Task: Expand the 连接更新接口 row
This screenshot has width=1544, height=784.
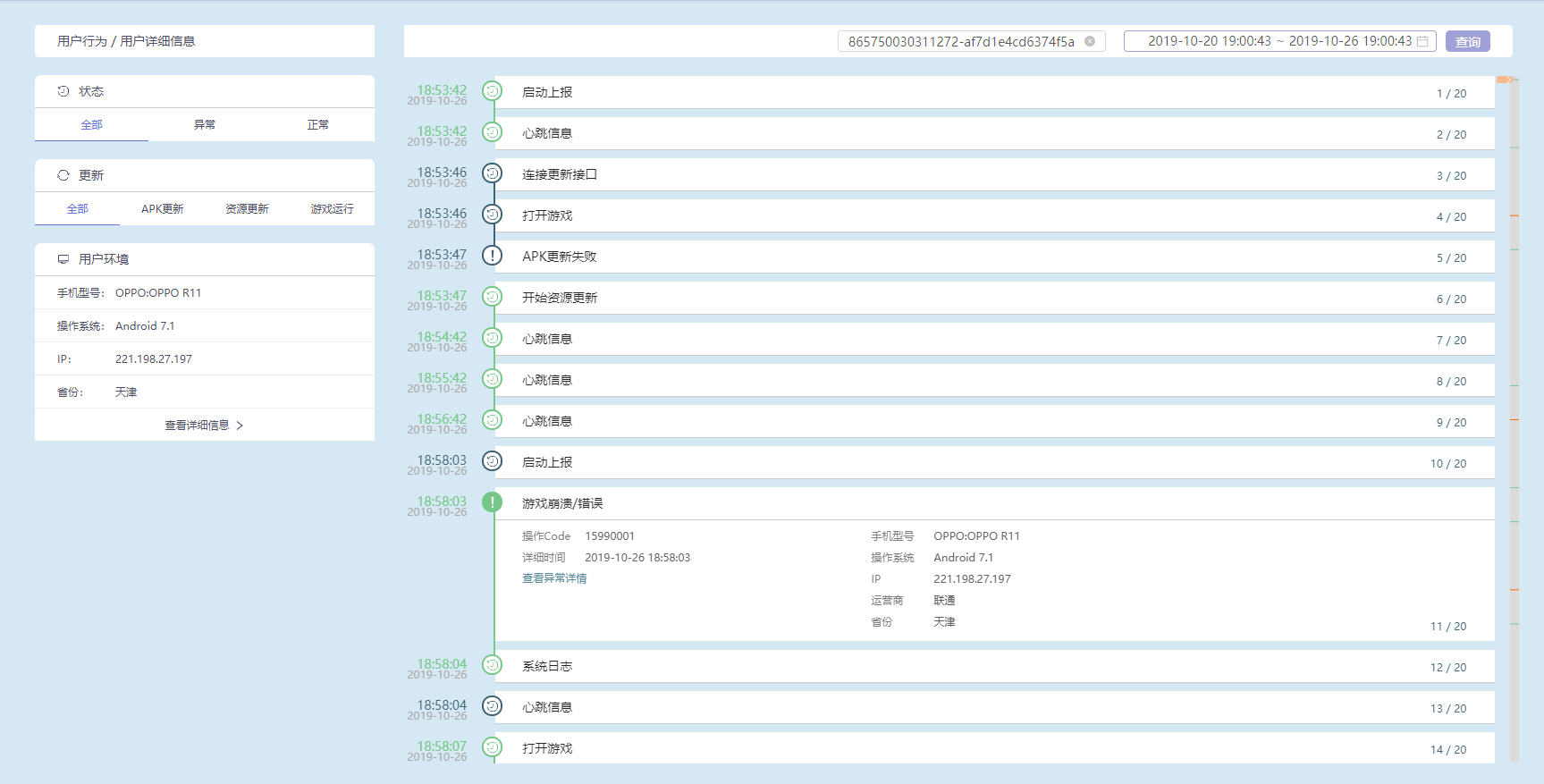Action: [x=994, y=175]
